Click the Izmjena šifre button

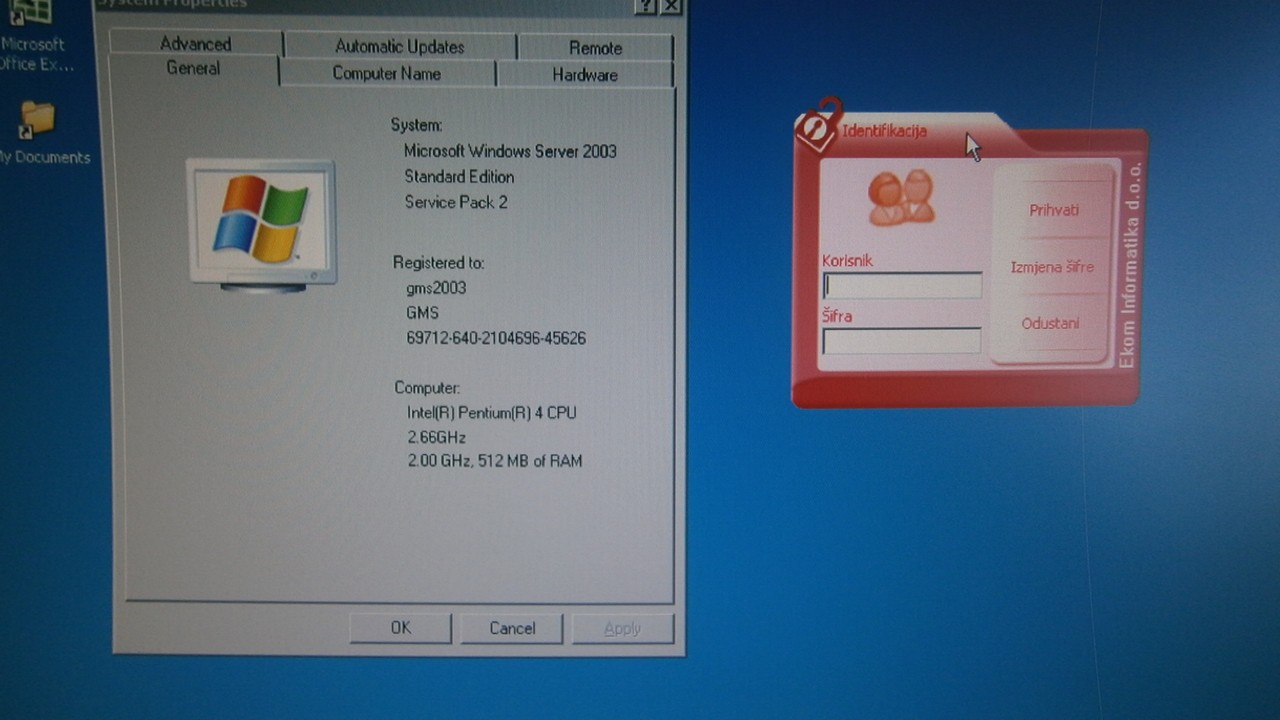pos(1052,267)
